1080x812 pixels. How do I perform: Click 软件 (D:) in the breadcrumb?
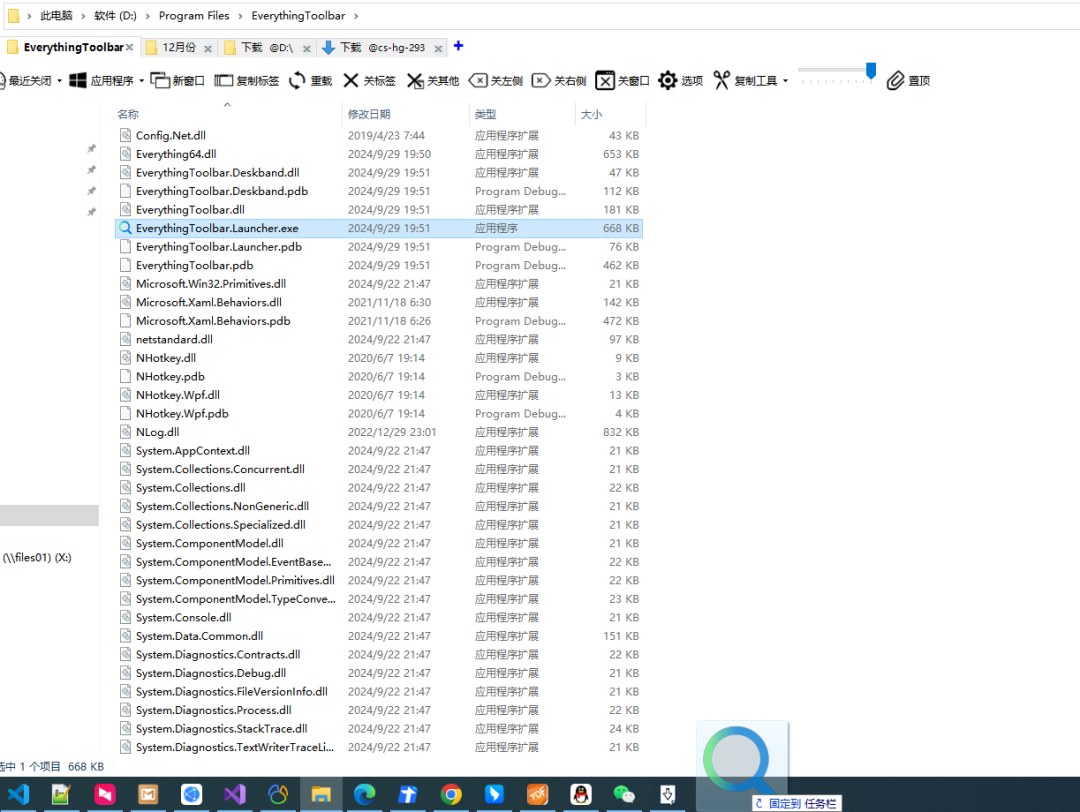[x=115, y=15]
